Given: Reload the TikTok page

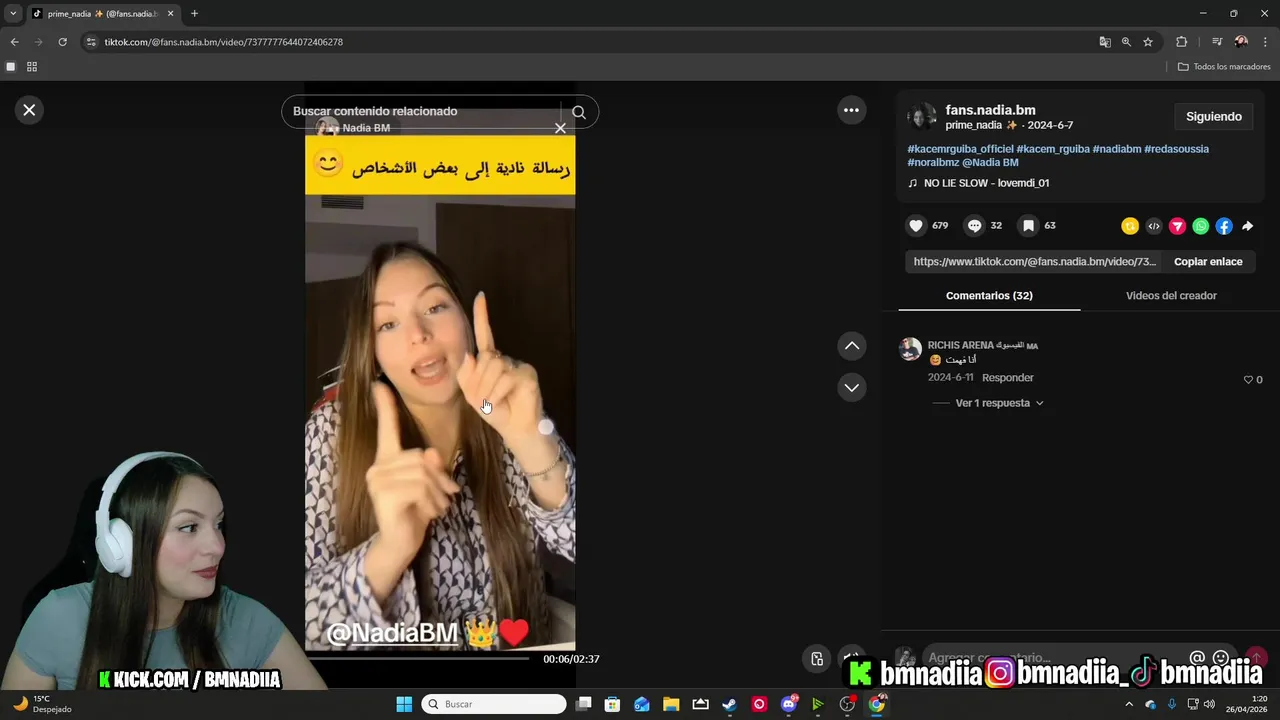Looking at the screenshot, I should point(62,42).
